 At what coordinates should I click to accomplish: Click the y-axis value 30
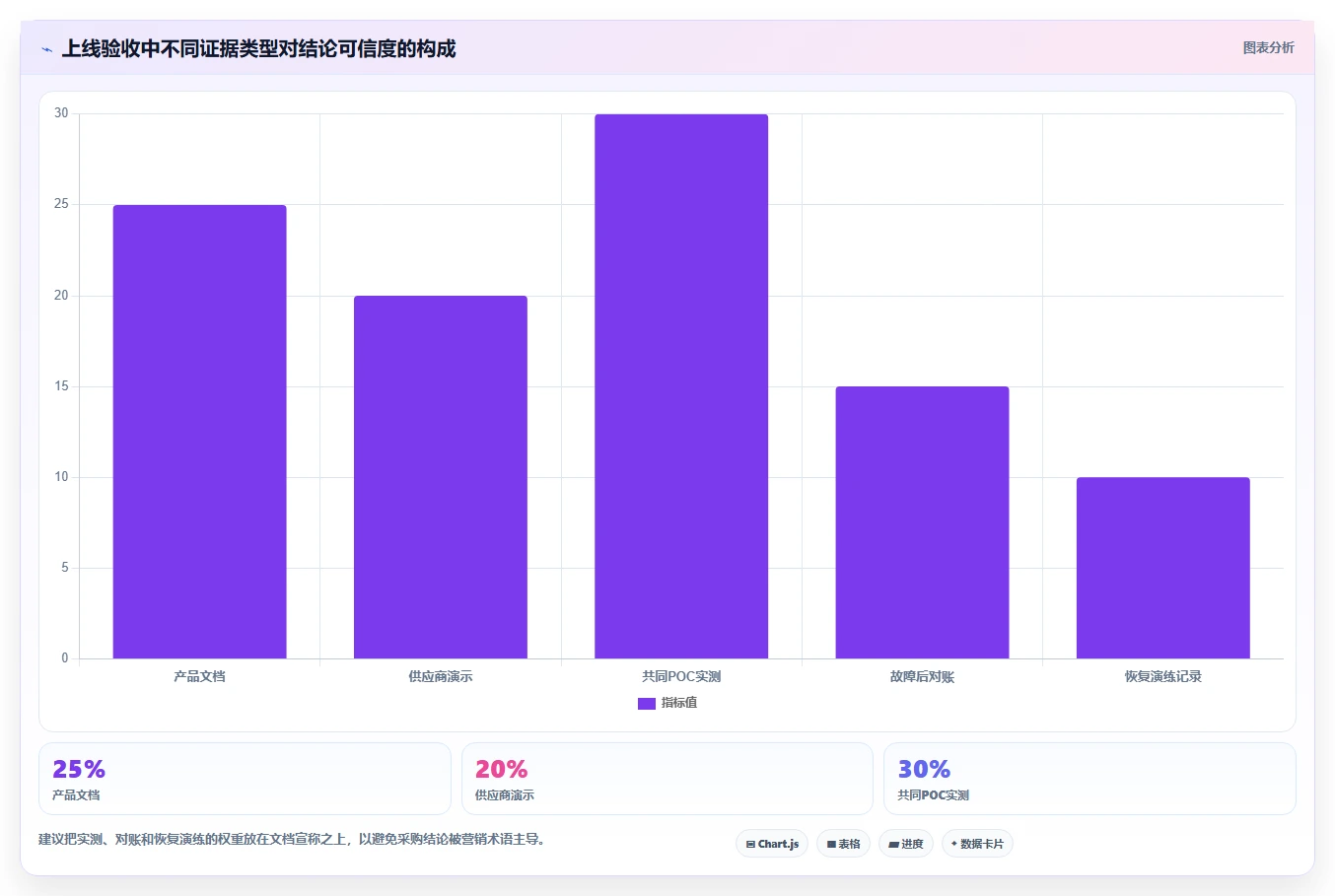61,113
